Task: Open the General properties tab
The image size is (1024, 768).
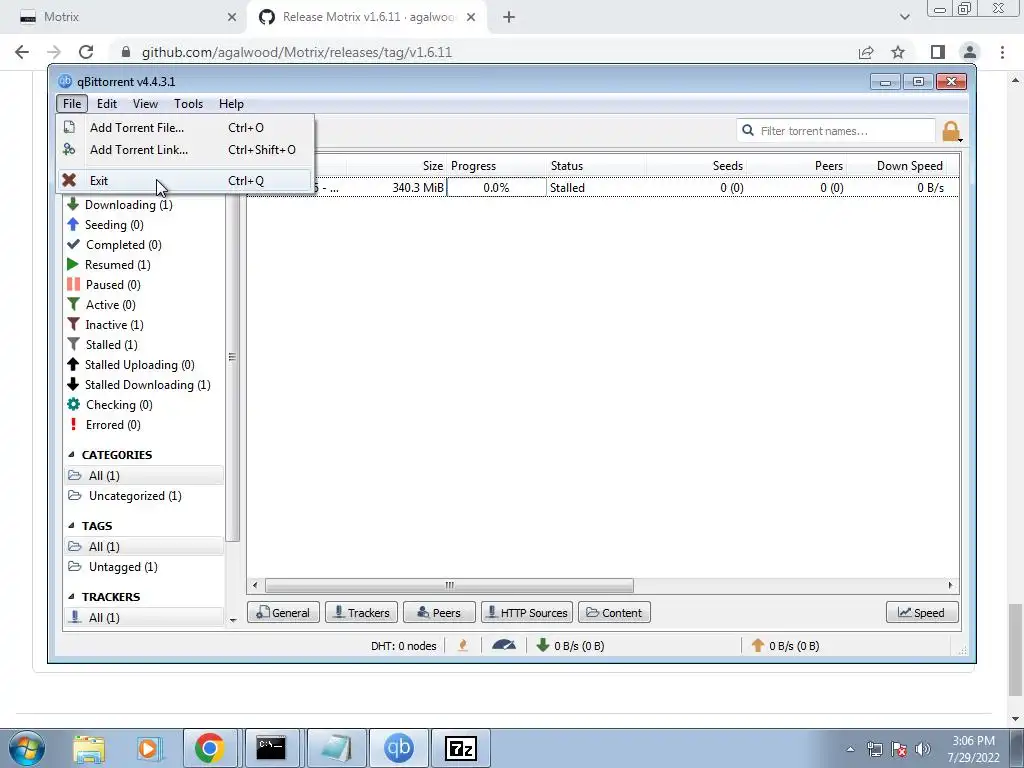Action: coord(283,613)
